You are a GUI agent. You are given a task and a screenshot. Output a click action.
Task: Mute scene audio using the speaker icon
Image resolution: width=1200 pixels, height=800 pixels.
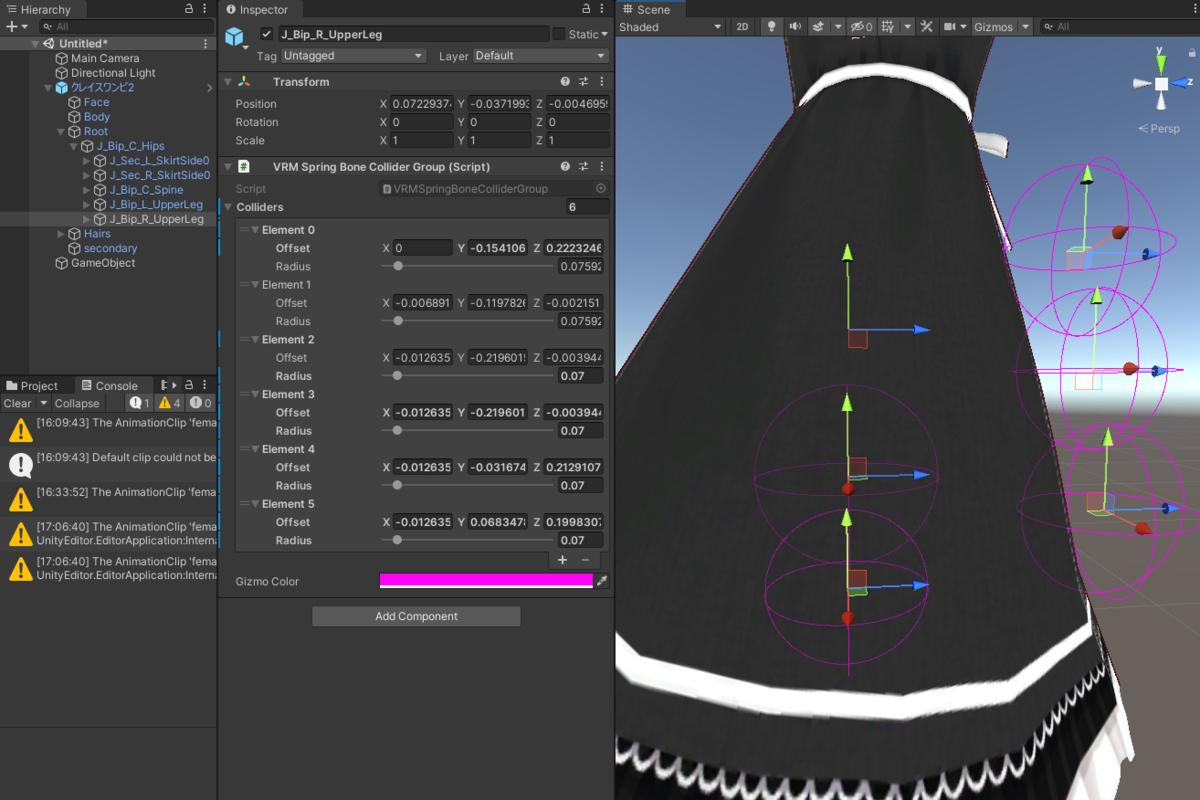point(796,26)
